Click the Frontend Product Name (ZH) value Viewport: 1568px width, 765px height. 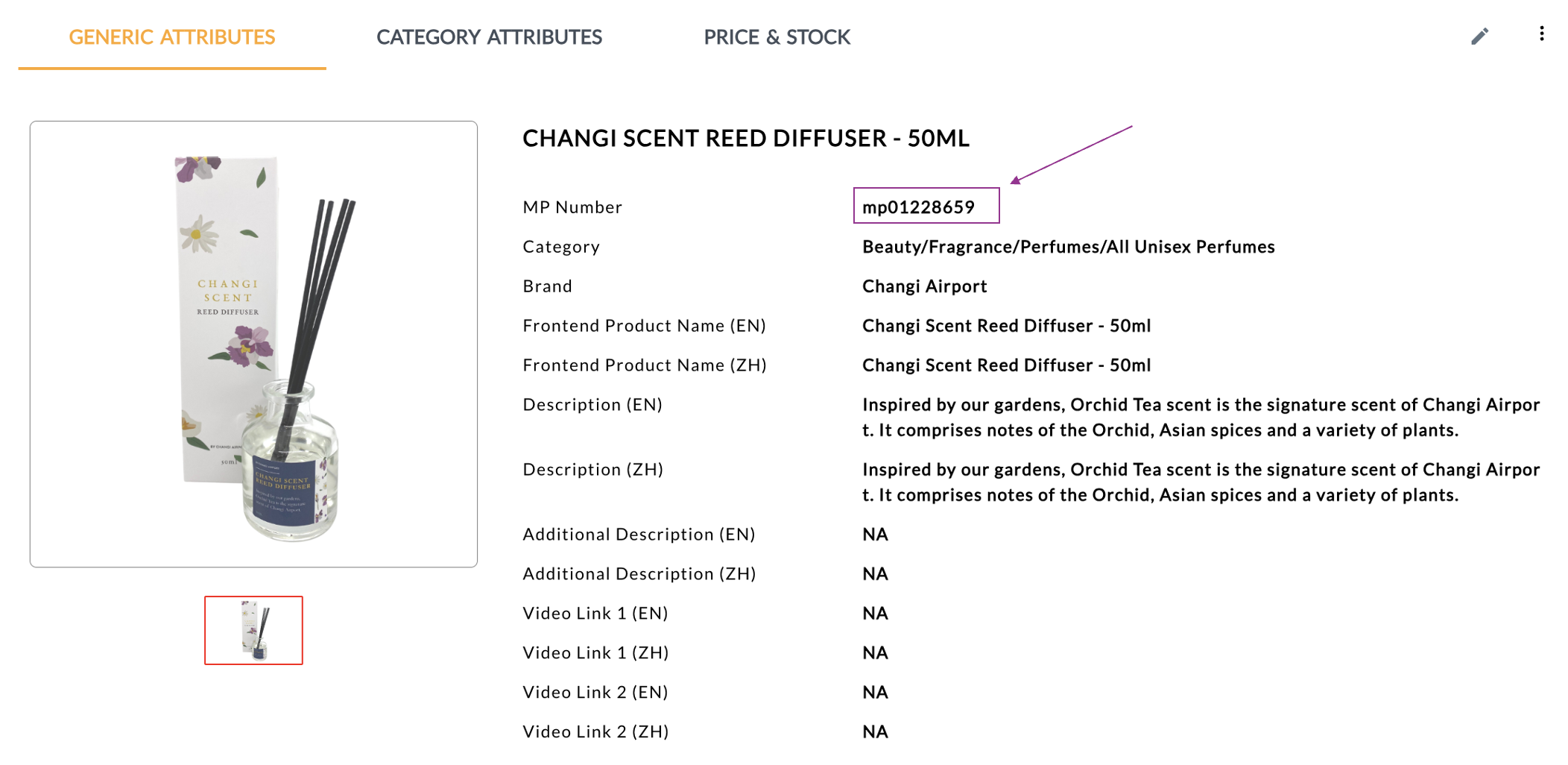1006,365
